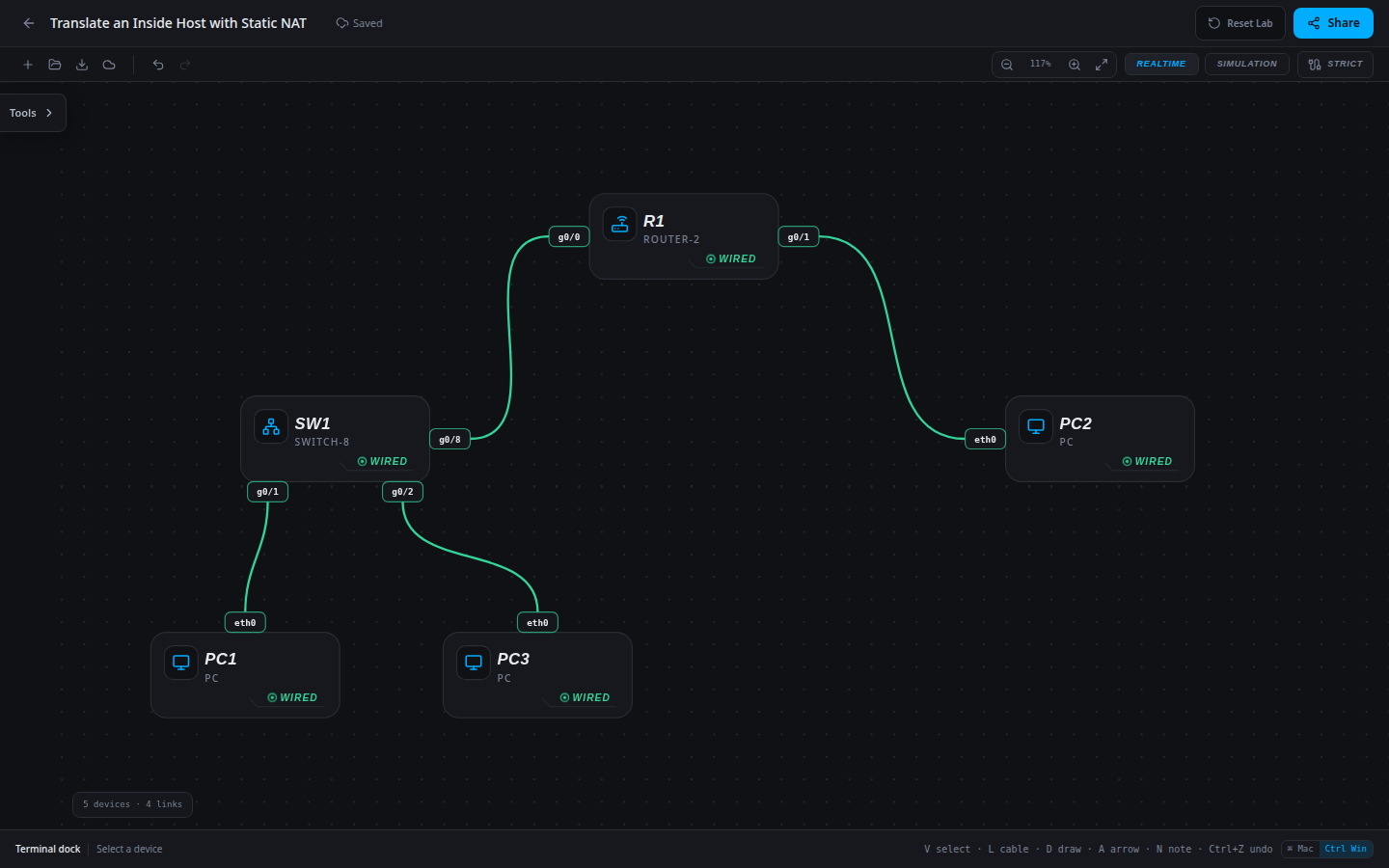Image resolution: width=1389 pixels, height=868 pixels.
Task: Click 'Select a device' text
Action: [129, 849]
